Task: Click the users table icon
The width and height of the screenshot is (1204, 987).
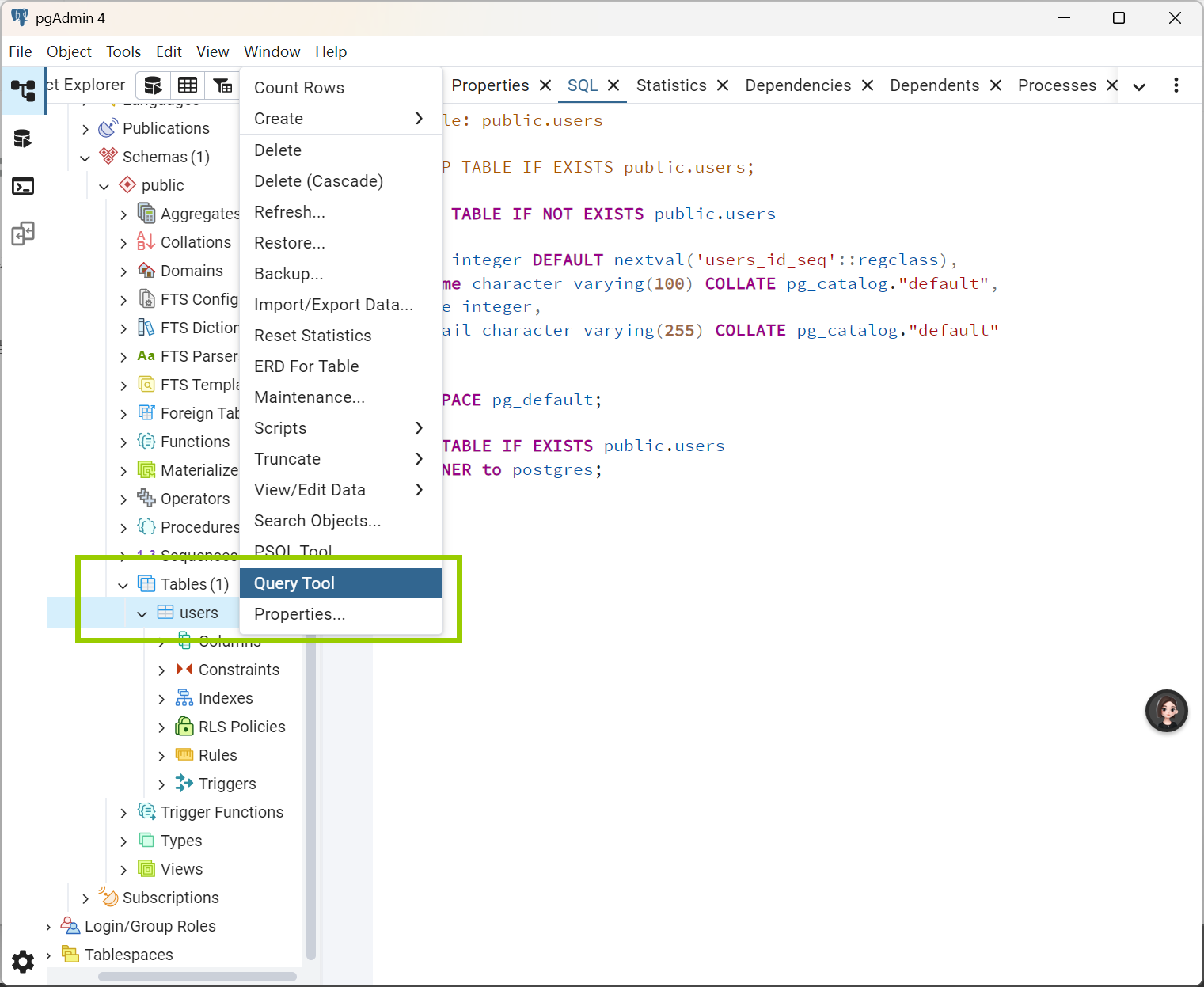Action: pos(165,613)
